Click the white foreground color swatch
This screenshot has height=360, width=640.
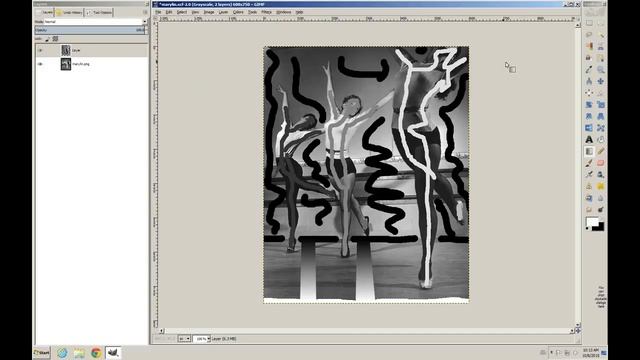(x=591, y=222)
